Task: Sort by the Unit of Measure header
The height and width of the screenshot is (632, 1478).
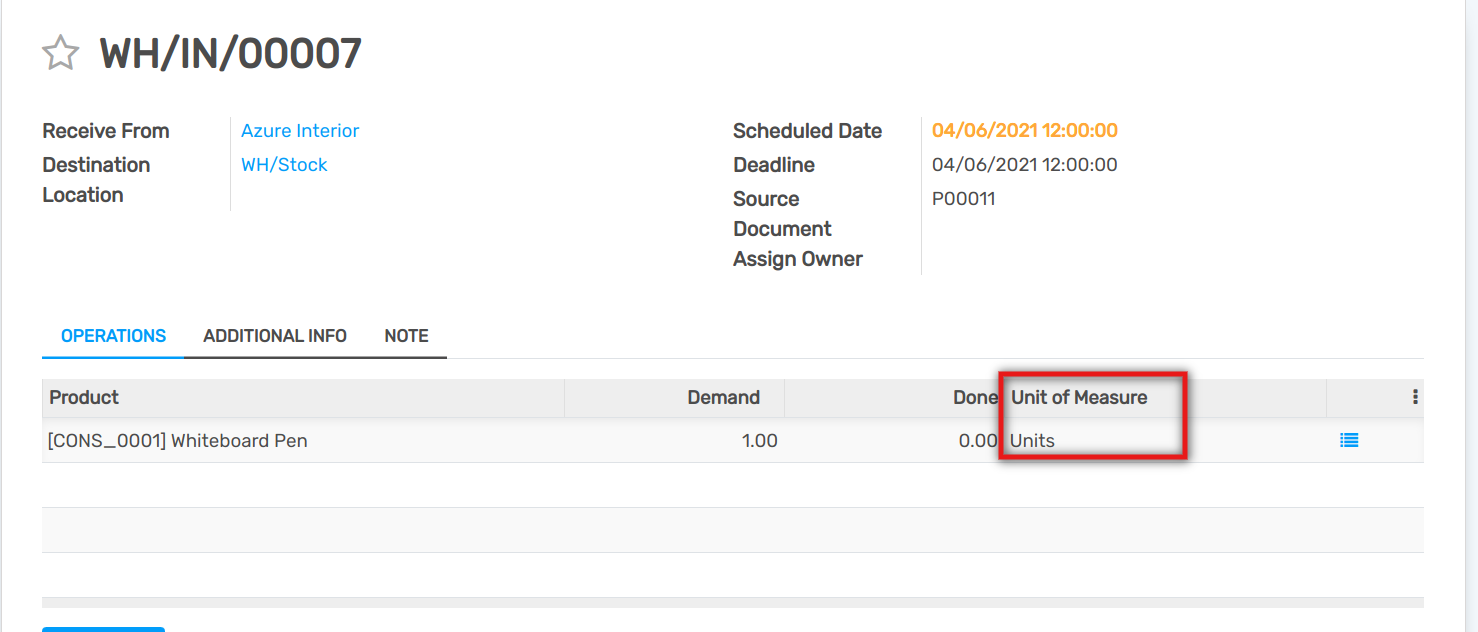Action: [x=1079, y=397]
